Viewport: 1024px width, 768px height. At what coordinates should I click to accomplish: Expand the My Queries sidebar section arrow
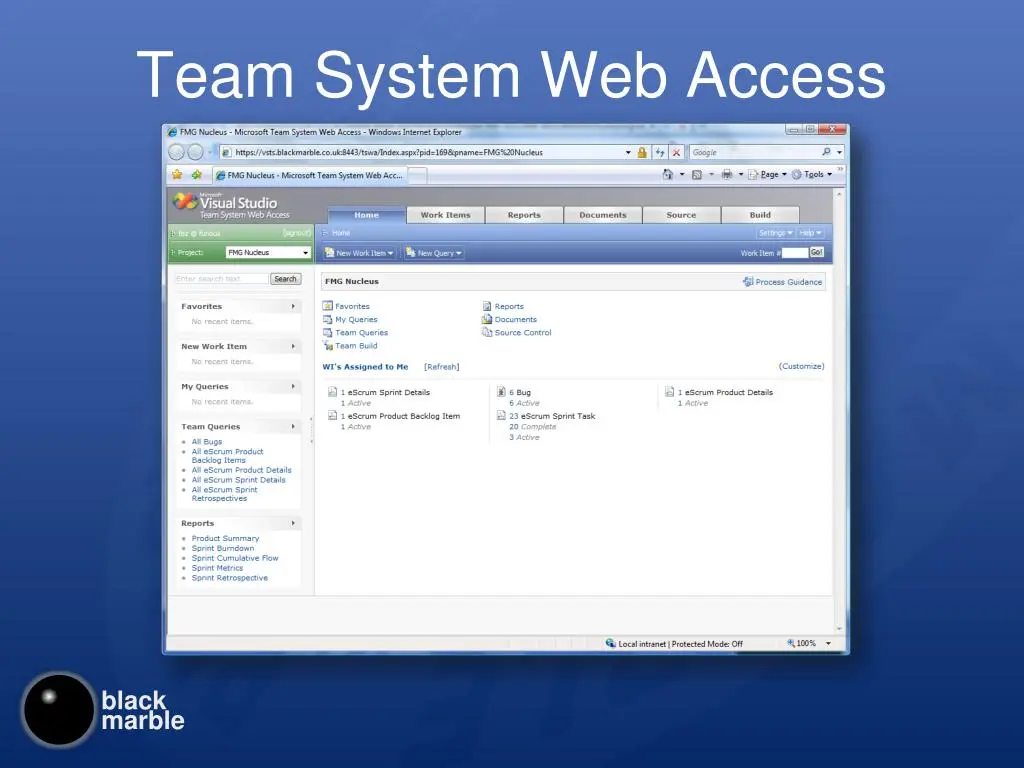[293, 387]
